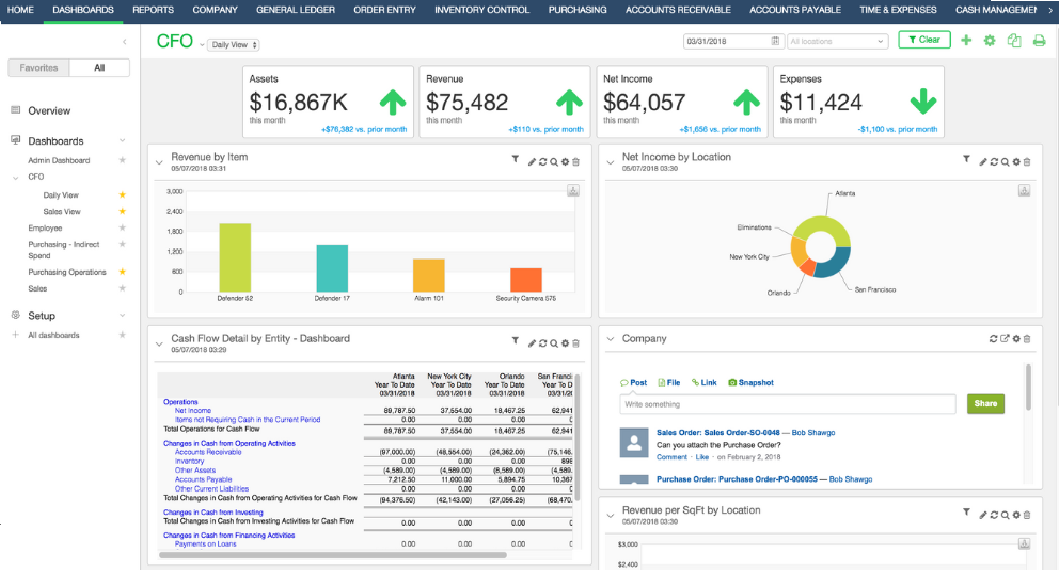Click the Clear filter button
This screenshot has width=1060, height=570.
pyautogui.click(x=924, y=40)
